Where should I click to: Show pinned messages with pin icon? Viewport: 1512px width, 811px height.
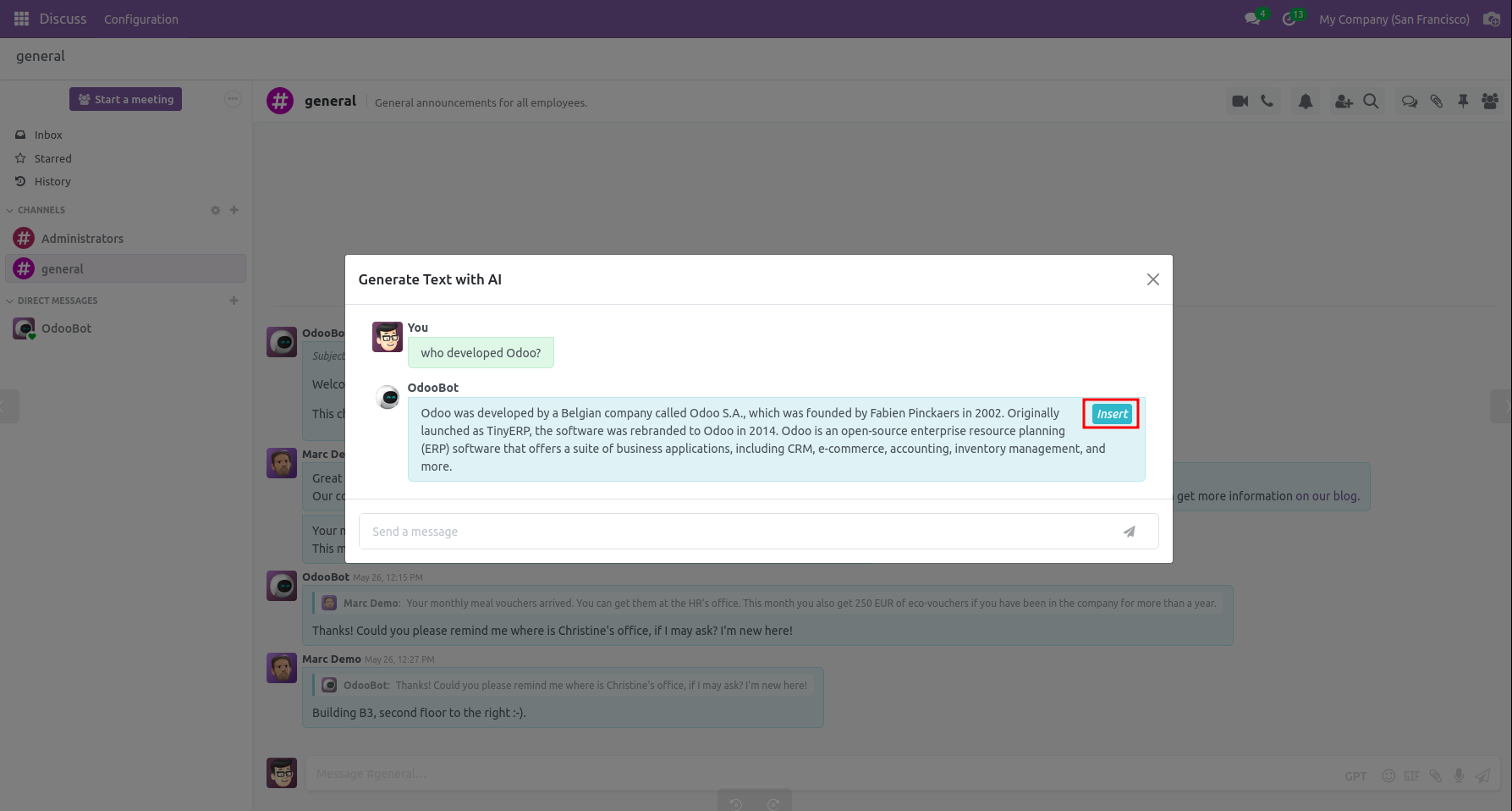pos(1463,102)
